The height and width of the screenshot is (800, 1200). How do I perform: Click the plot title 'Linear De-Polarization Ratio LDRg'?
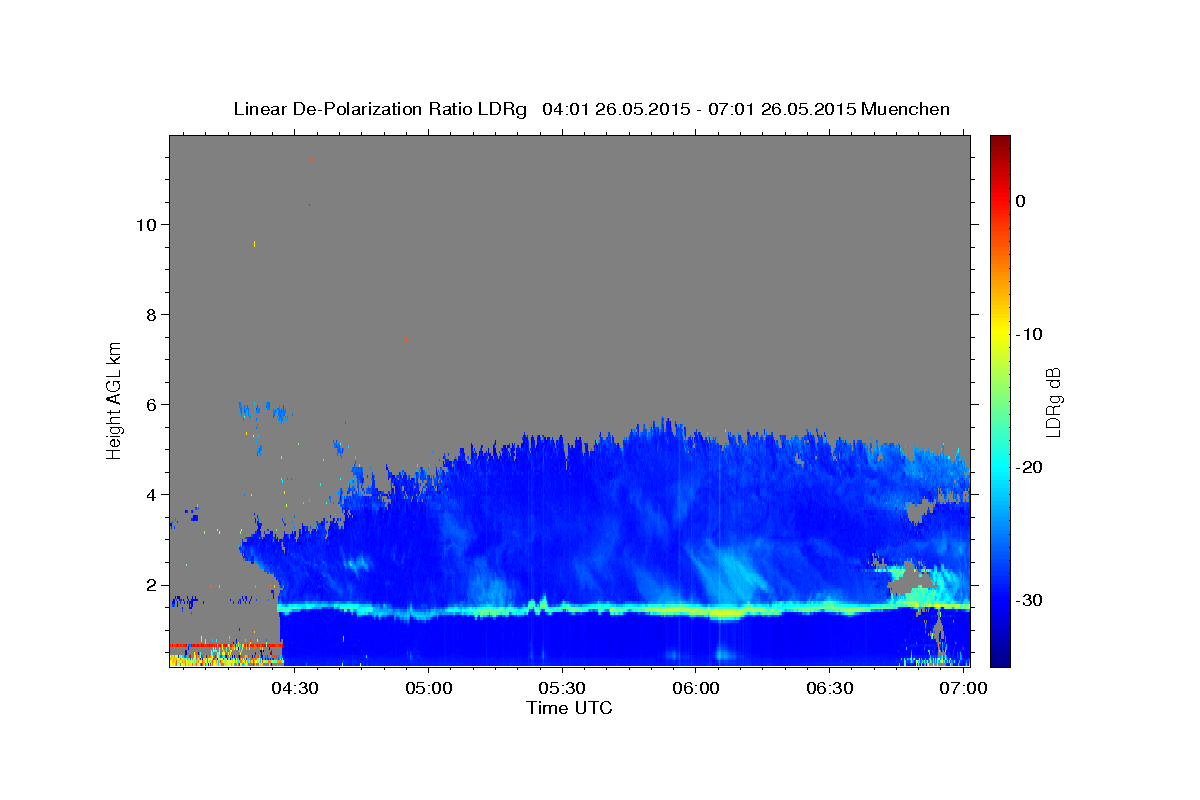[379, 109]
